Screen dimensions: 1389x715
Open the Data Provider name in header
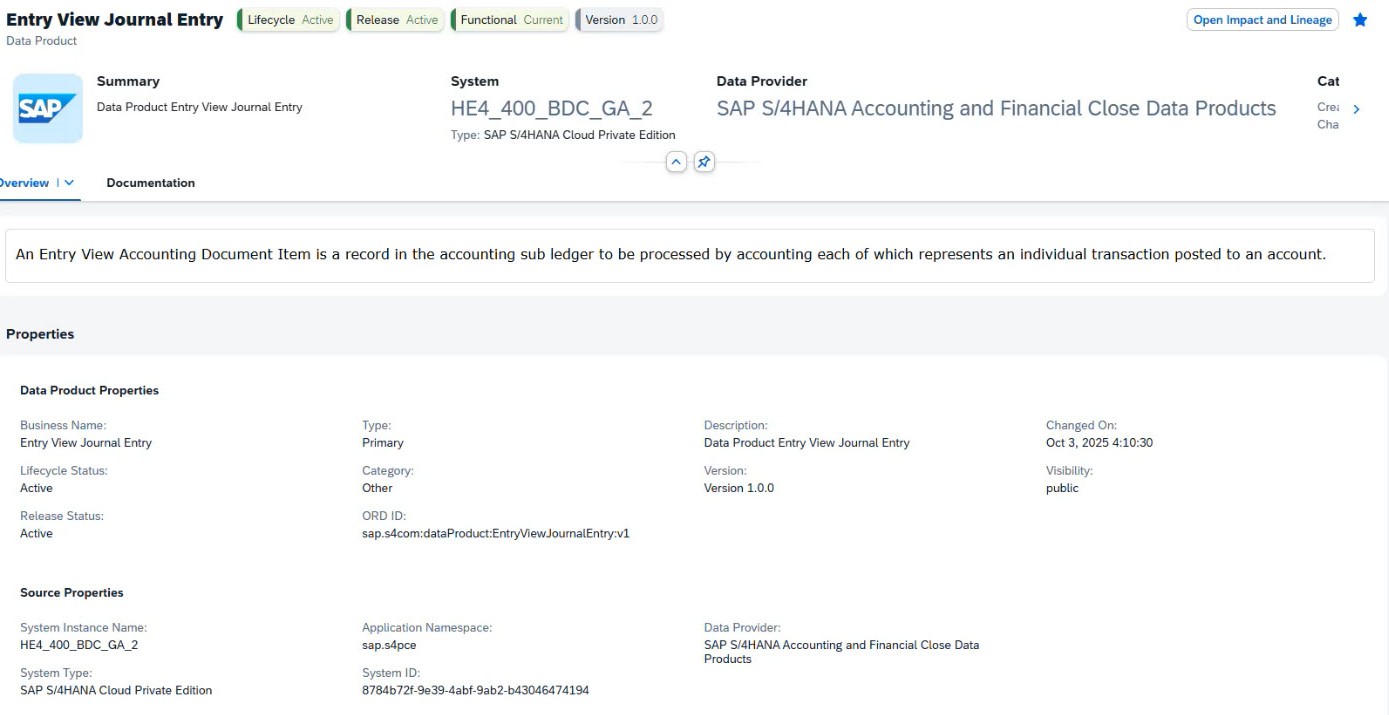(996, 109)
